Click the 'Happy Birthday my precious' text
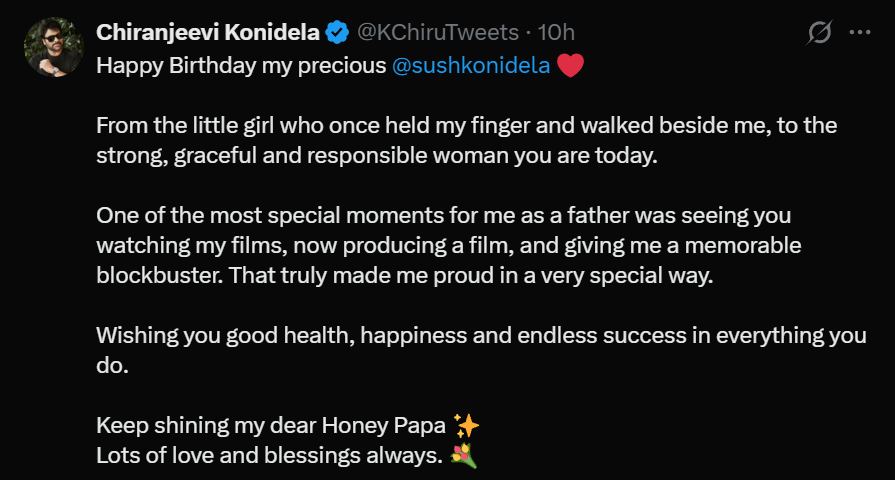The width and height of the screenshot is (895, 480). coord(240,67)
